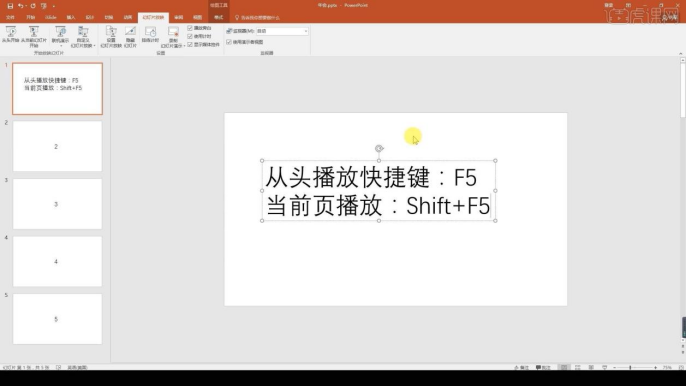Click the text line '当前页播放：Shift+F5'
Image resolution: width=686 pixels, height=386 pixels.
click(x=378, y=205)
